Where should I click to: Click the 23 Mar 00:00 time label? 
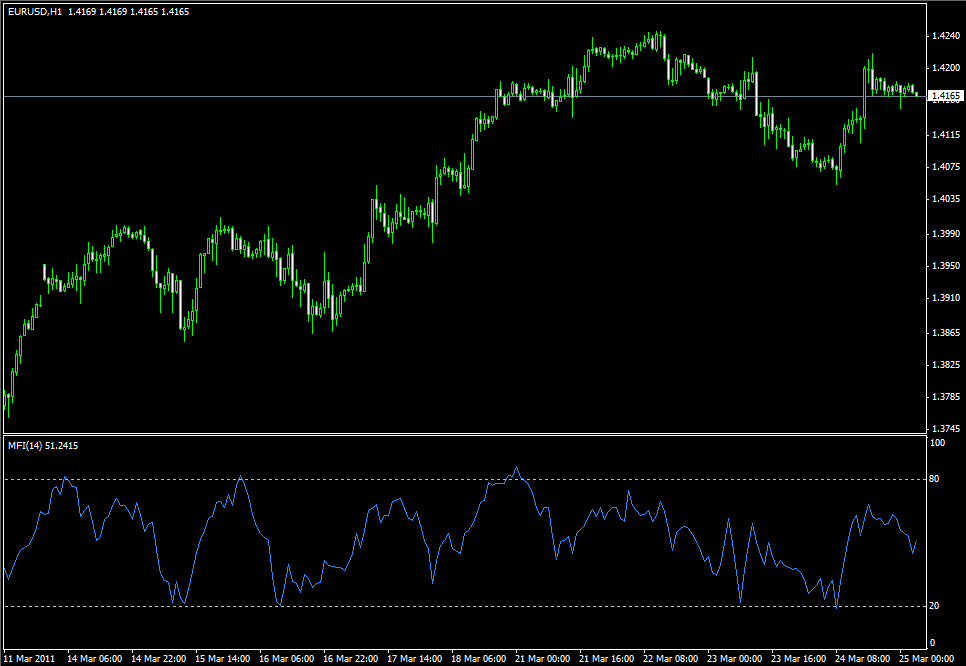tap(735, 659)
